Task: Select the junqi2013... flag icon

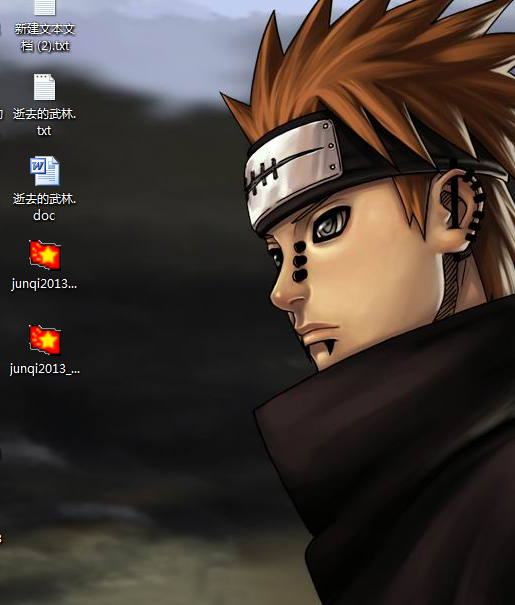Action: coord(45,255)
